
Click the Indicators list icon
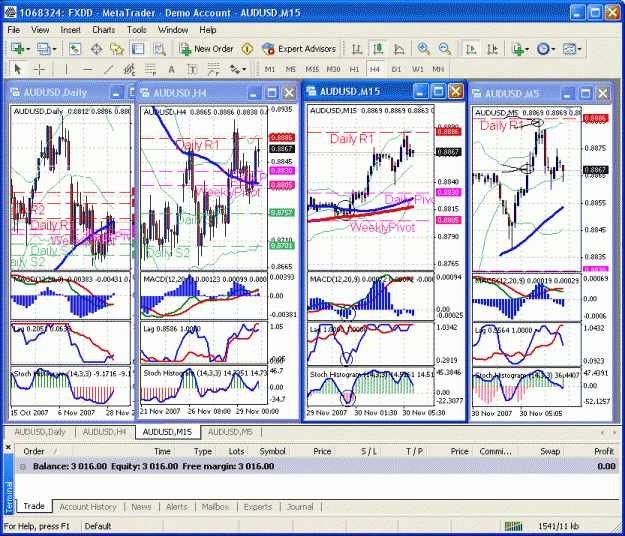pos(518,49)
